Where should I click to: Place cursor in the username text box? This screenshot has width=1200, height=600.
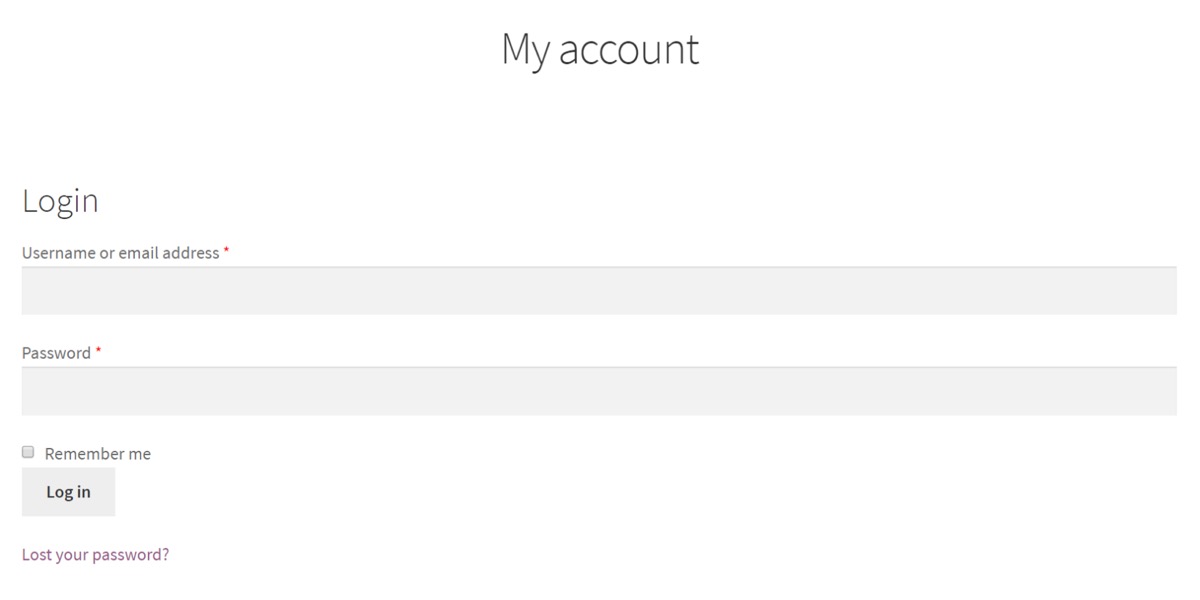599,291
